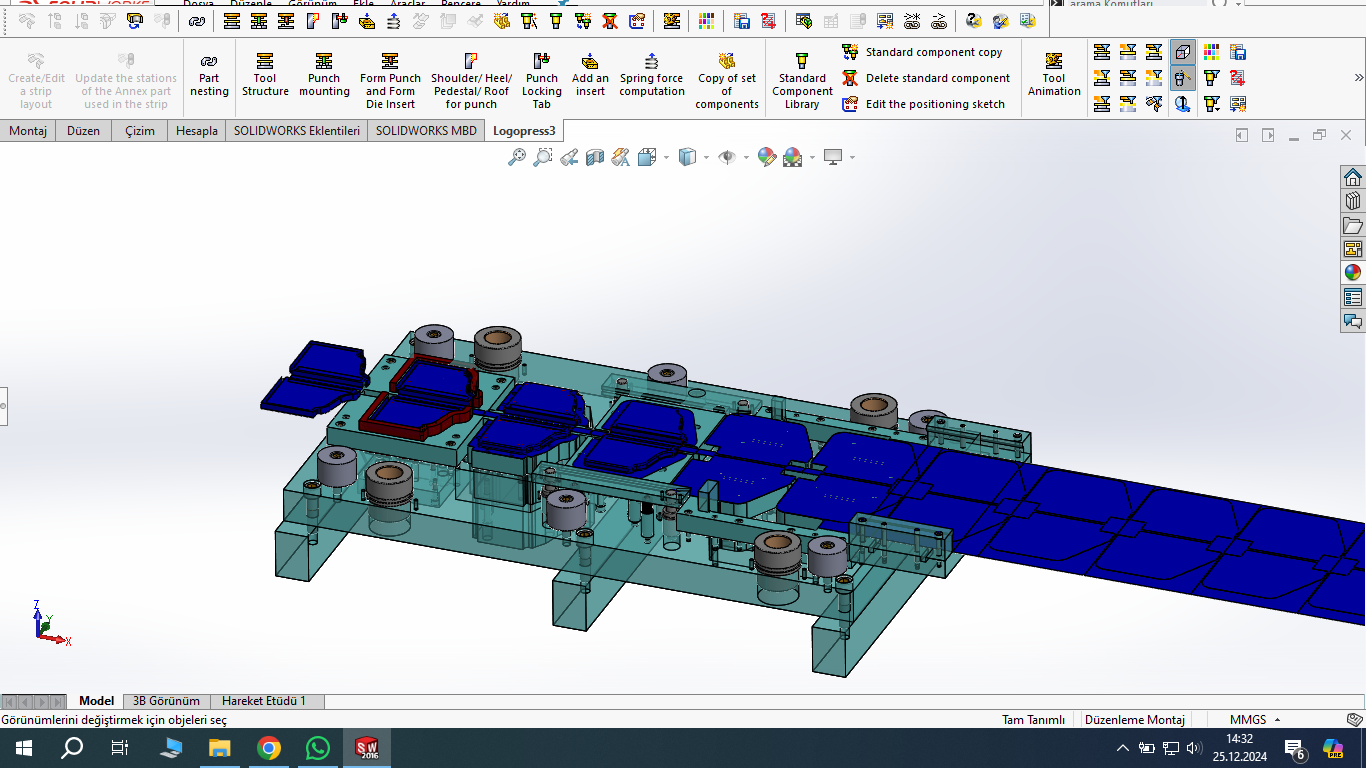
Task: Start the Tool Animation
Action: pos(1054,76)
